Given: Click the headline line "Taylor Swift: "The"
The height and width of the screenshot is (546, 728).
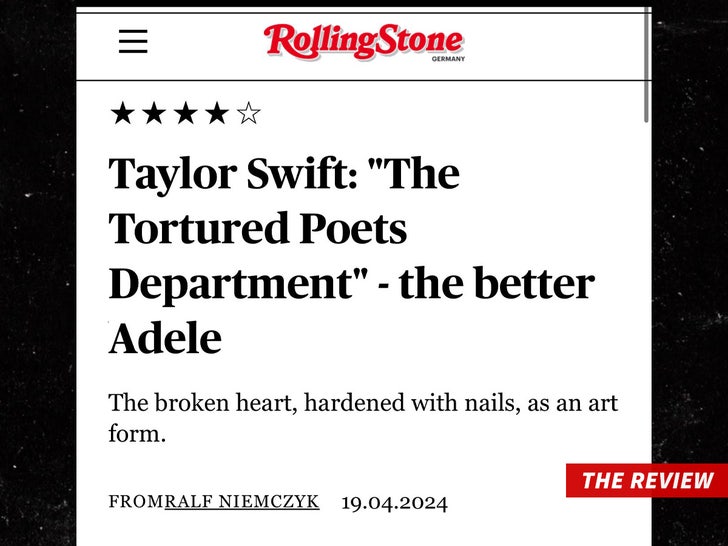Looking at the screenshot, I should pyautogui.click(x=284, y=174).
